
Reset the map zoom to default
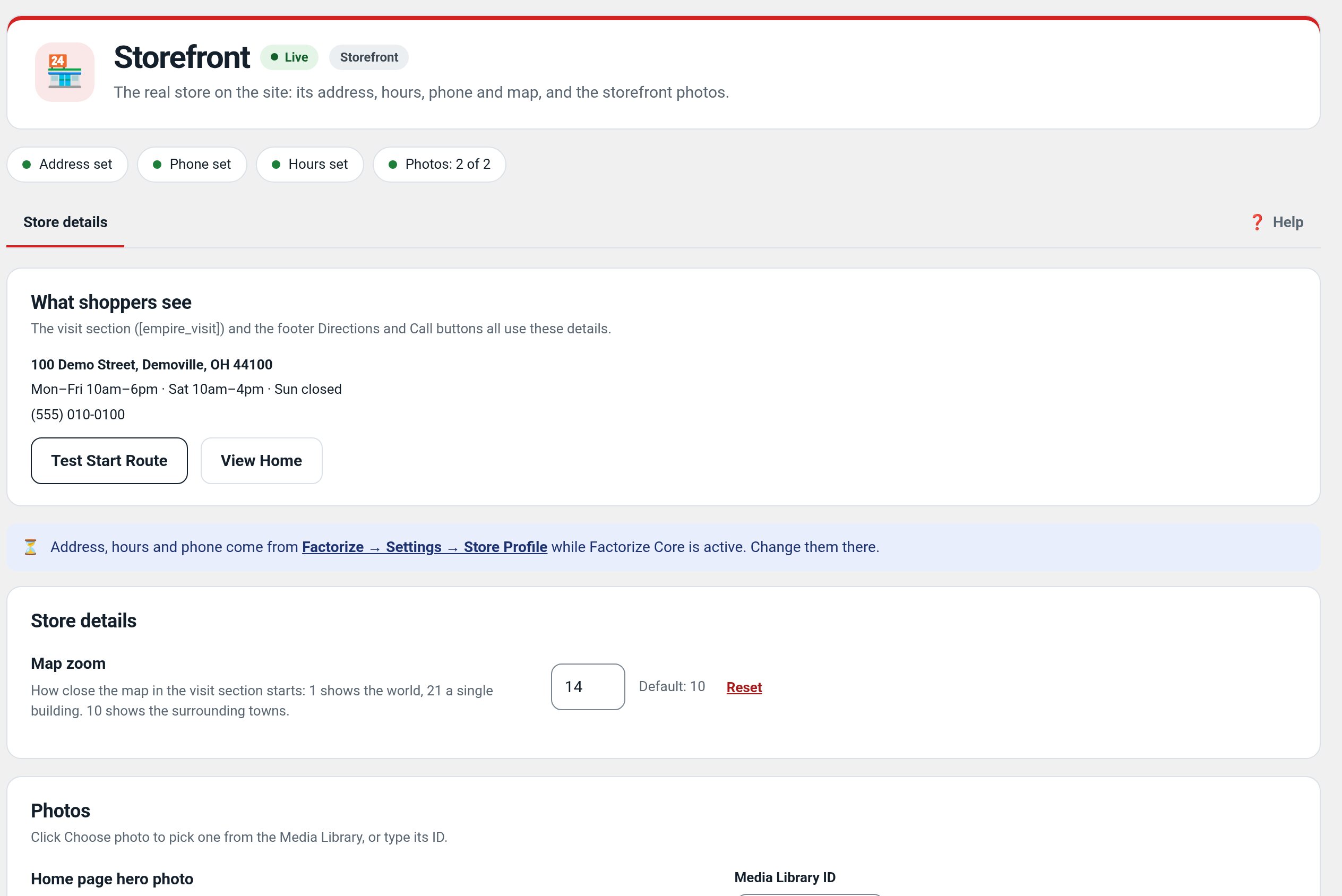[744, 687]
